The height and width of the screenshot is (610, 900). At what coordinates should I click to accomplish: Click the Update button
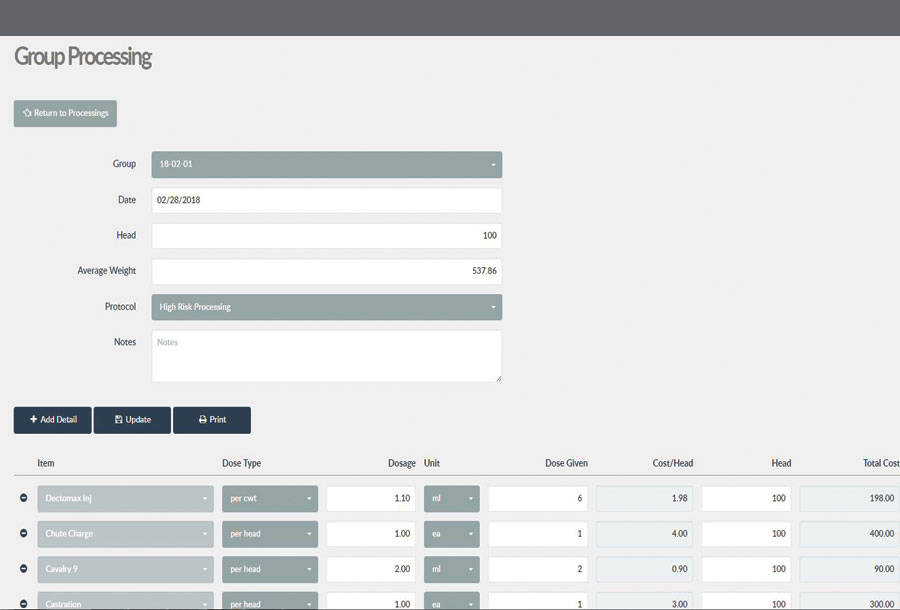(132, 420)
